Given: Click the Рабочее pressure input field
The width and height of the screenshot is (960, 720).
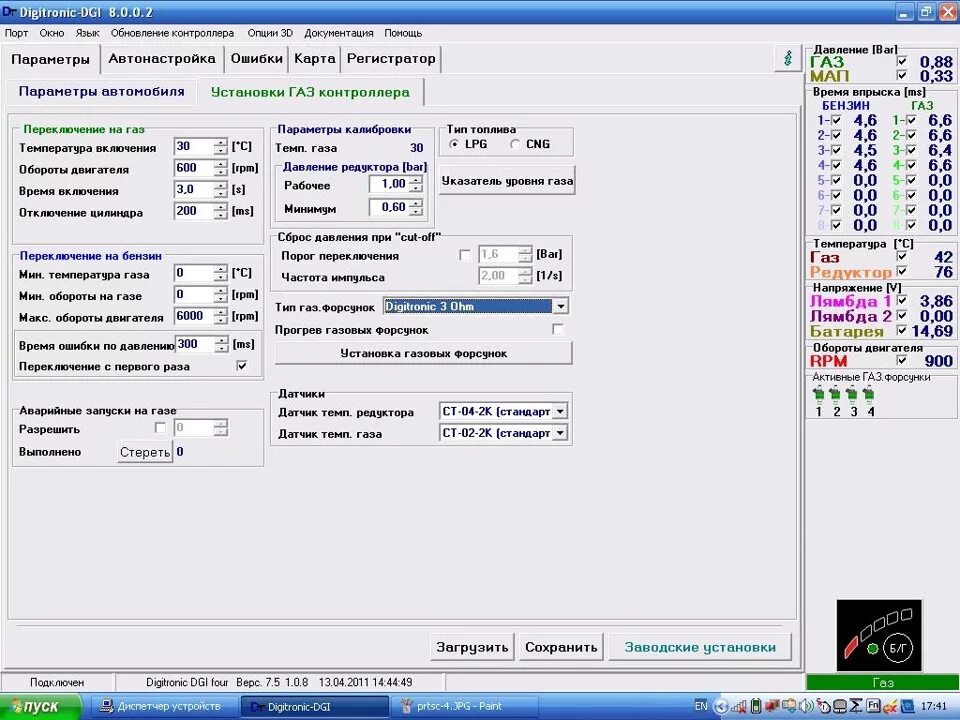Looking at the screenshot, I should click(x=389, y=184).
